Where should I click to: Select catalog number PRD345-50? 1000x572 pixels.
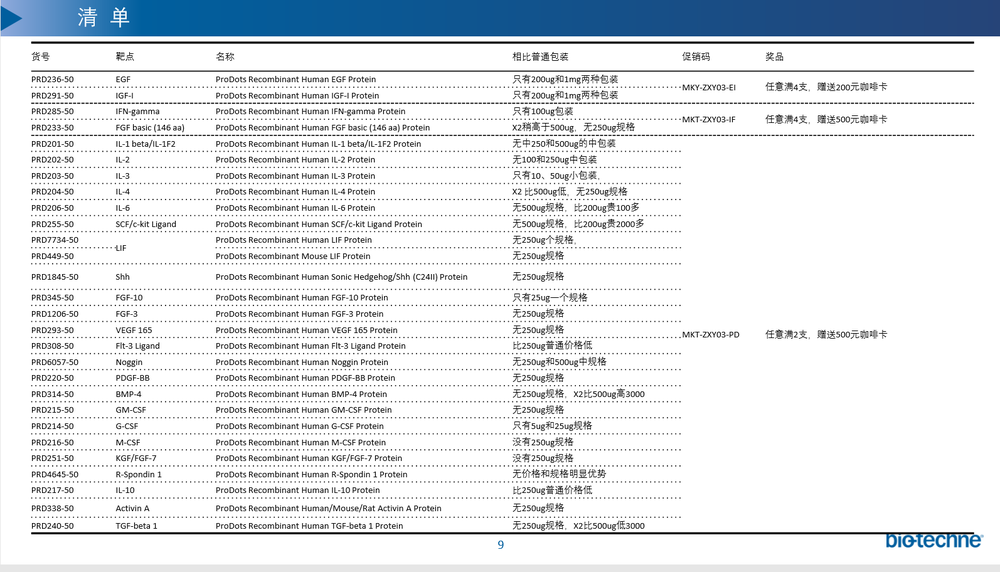tap(52, 298)
